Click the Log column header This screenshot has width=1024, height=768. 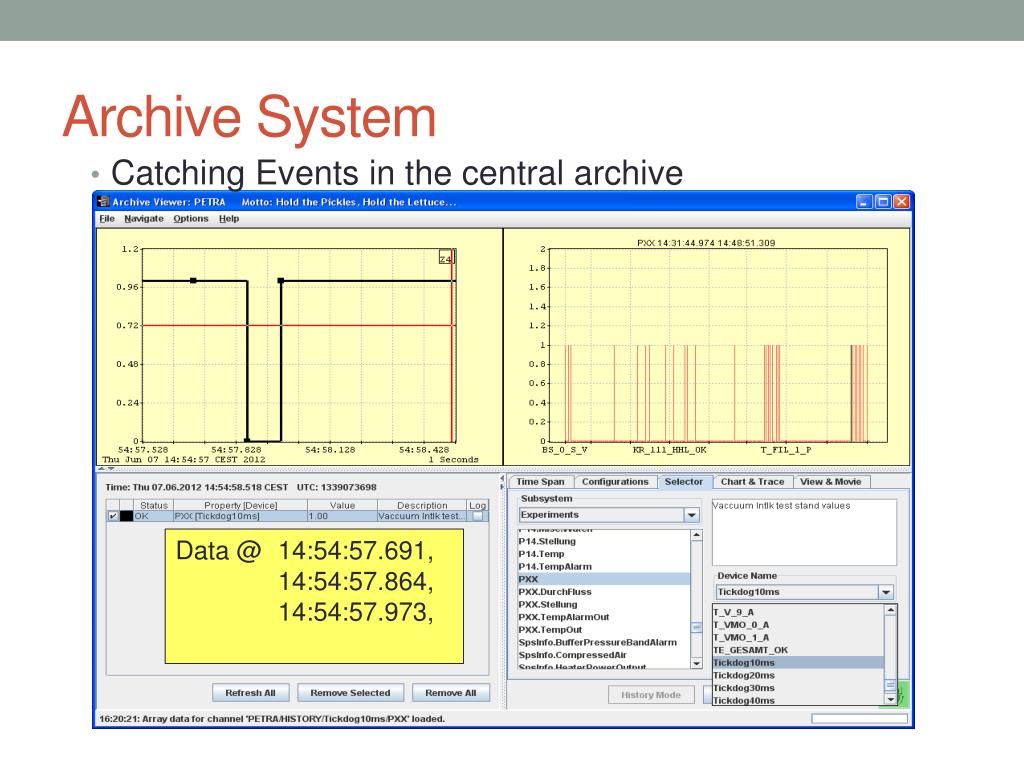pos(477,505)
